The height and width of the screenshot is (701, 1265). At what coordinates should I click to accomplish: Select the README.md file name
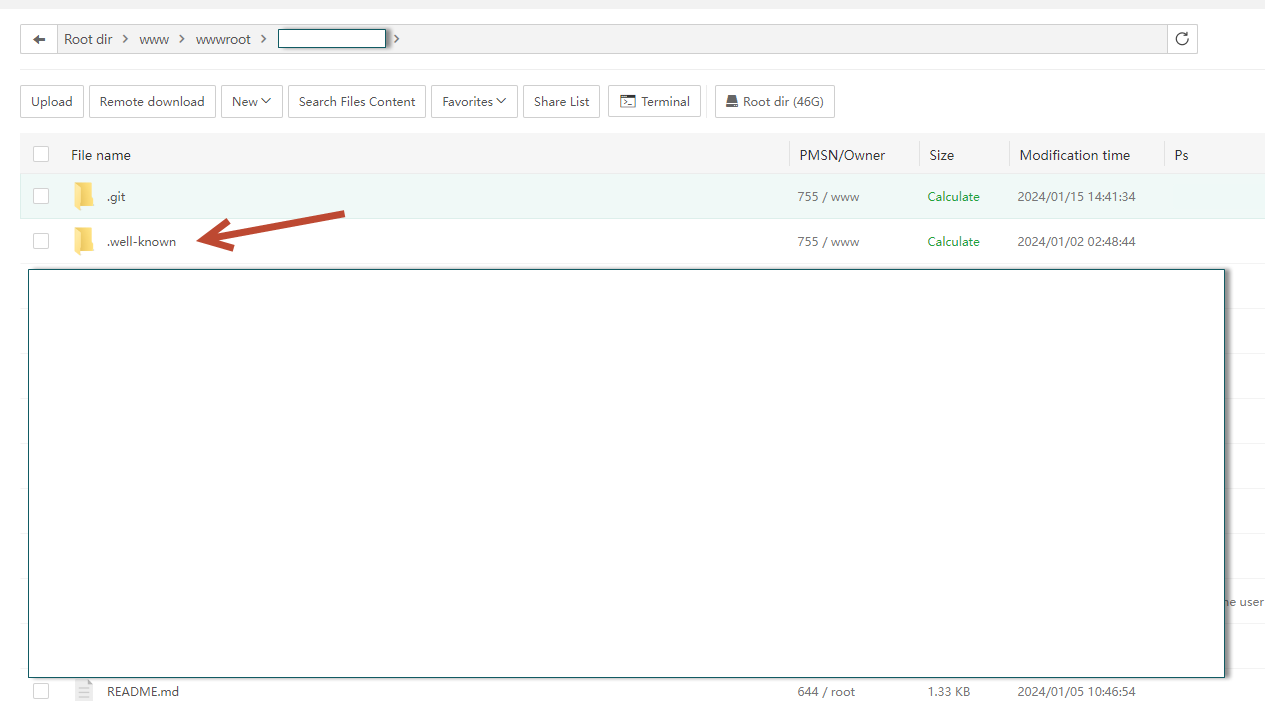click(143, 691)
